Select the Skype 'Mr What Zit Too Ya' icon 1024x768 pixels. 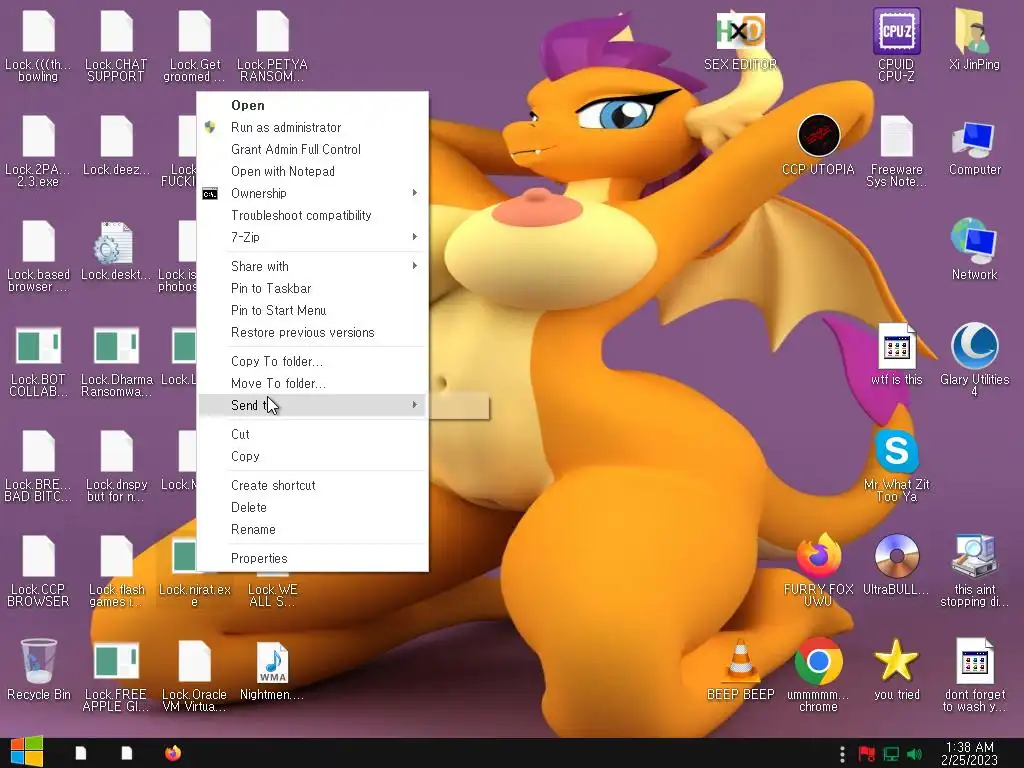(896, 451)
